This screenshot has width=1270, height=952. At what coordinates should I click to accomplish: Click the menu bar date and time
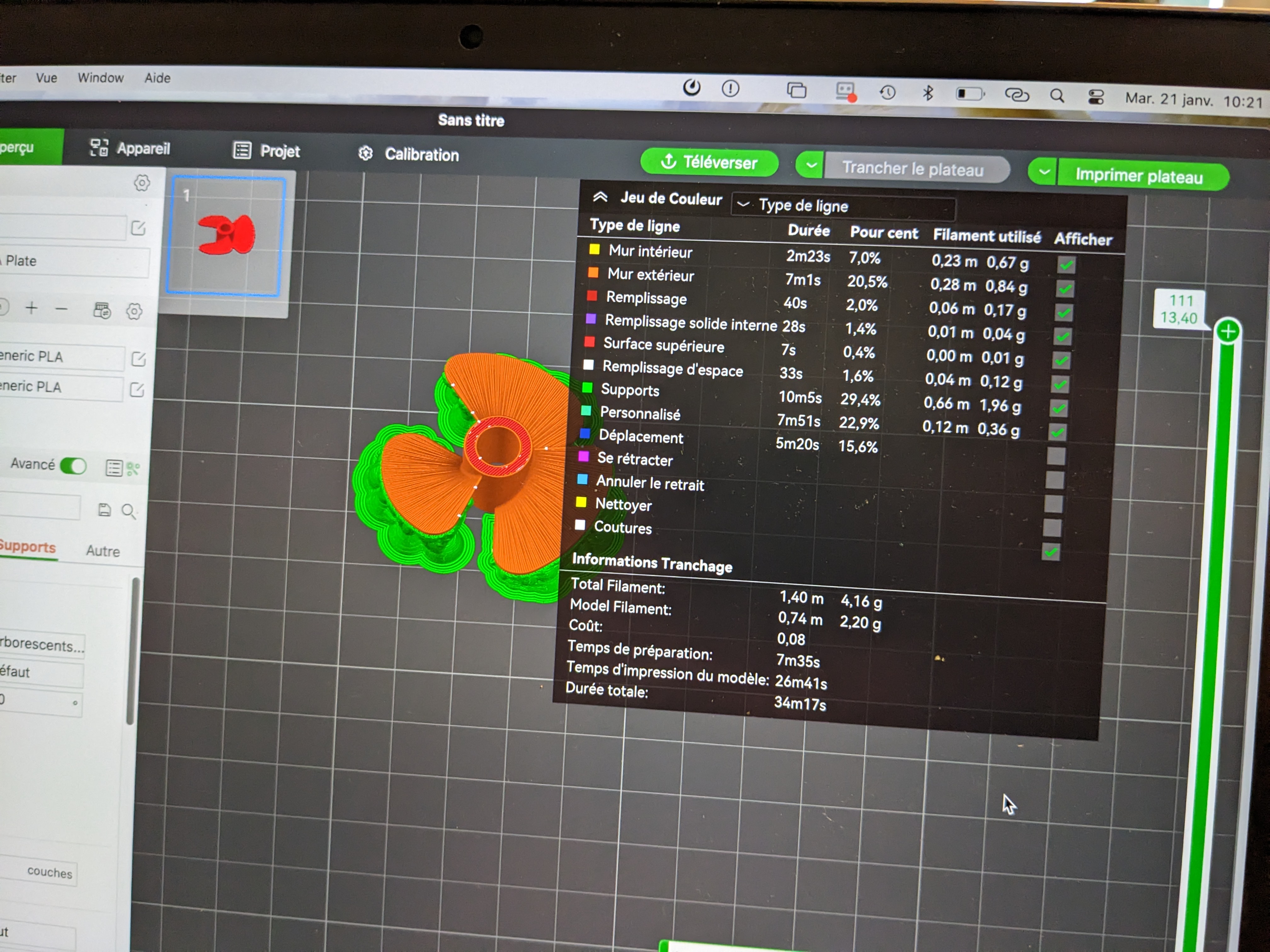click(x=1194, y=100)
